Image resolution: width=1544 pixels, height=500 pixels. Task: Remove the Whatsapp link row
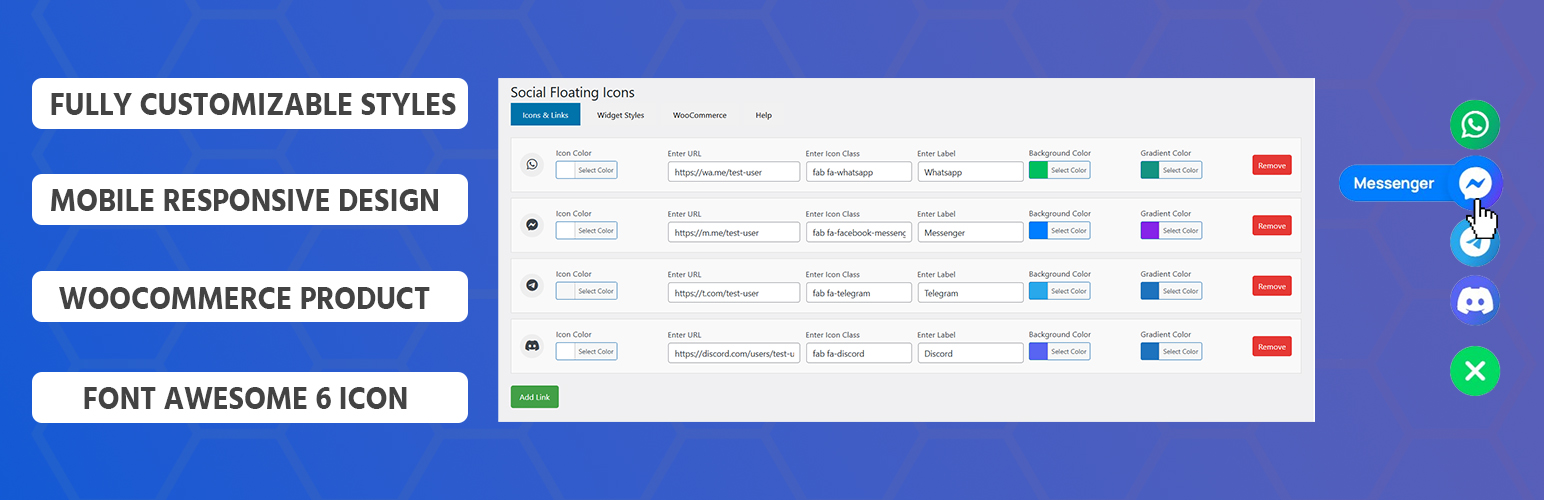(1272, 165)
